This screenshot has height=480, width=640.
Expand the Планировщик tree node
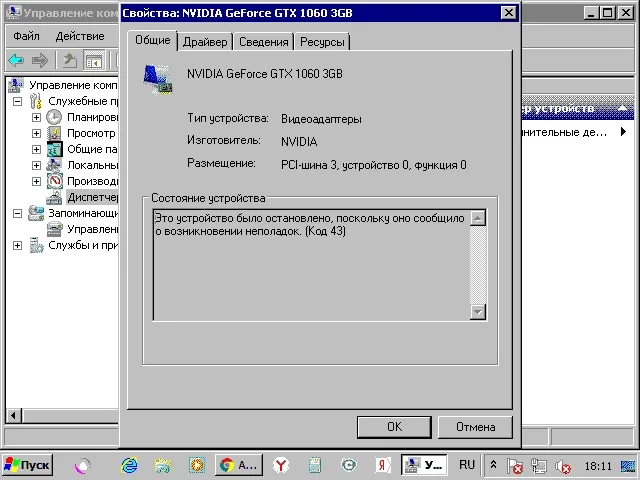click(36, 117)
